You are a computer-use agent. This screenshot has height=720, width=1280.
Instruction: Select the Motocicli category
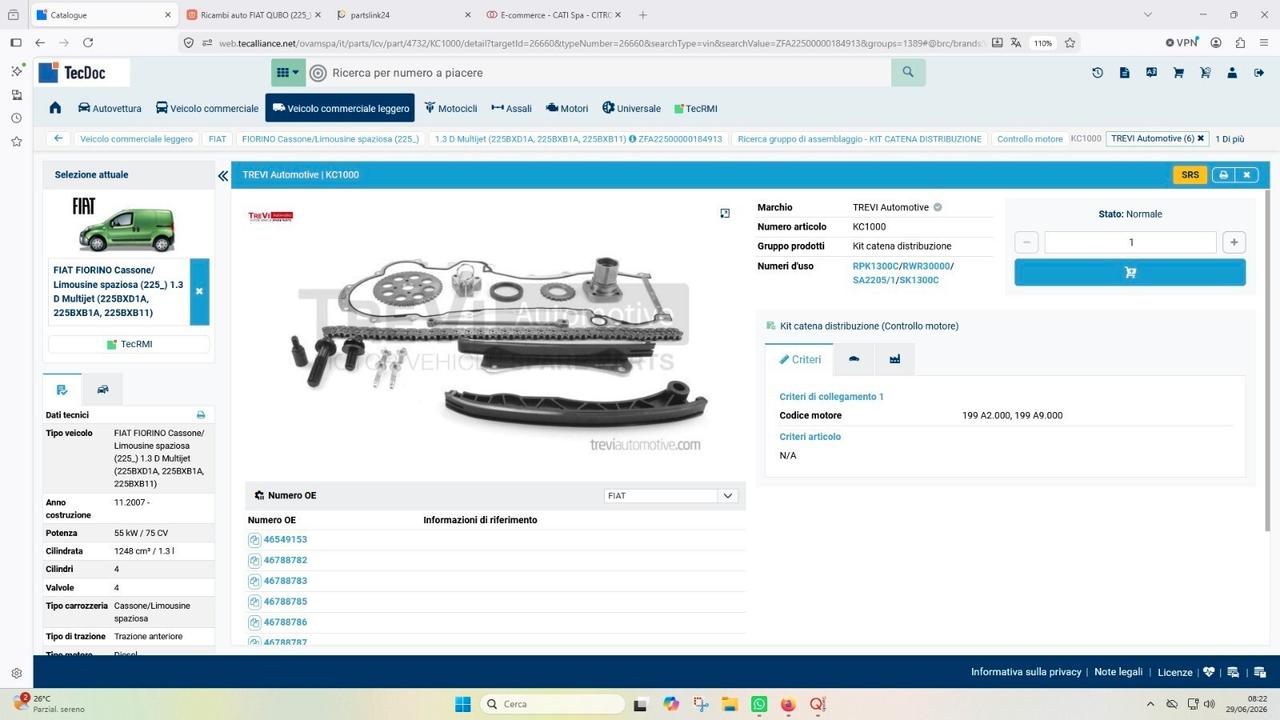tap(451, 108)
